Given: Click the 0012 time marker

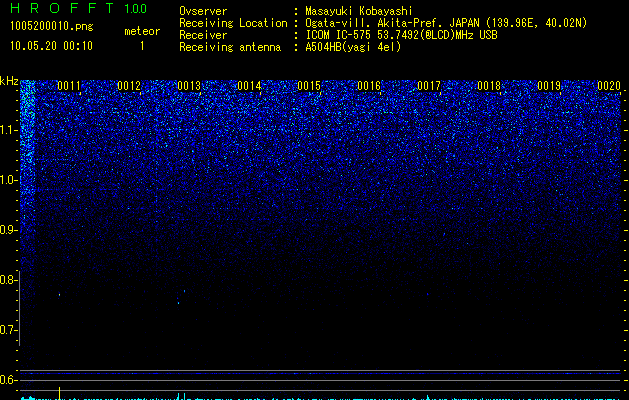Looking at the screenshot, I should (129, 86).
